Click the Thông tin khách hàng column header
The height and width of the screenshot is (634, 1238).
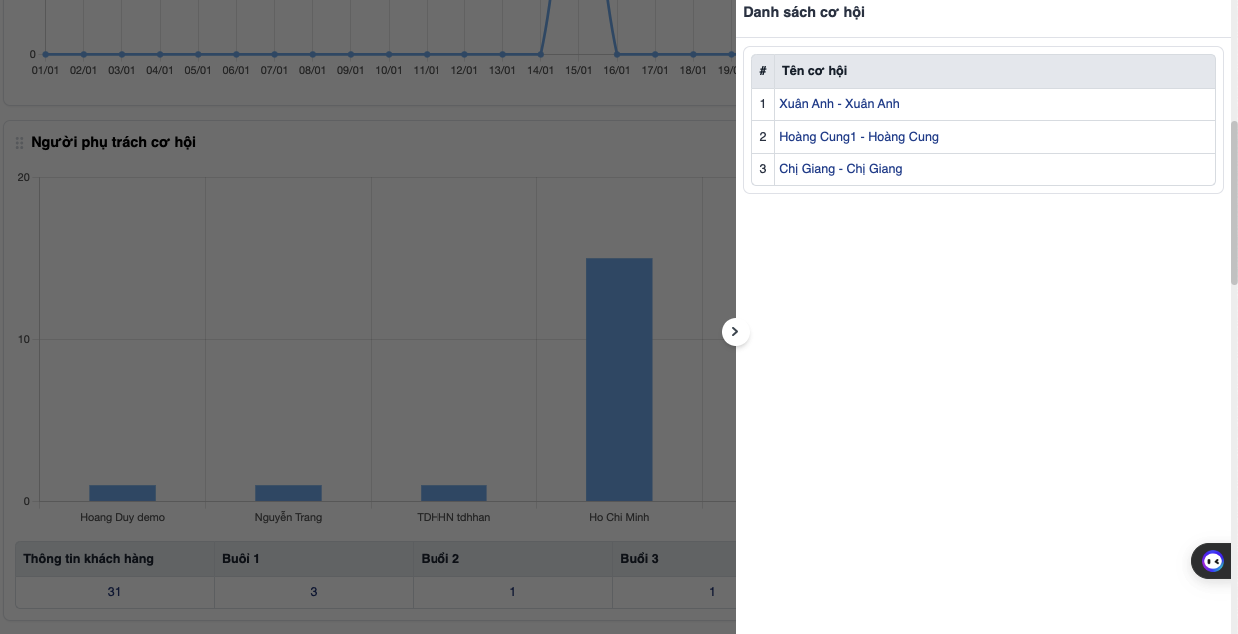pos(89,558)
